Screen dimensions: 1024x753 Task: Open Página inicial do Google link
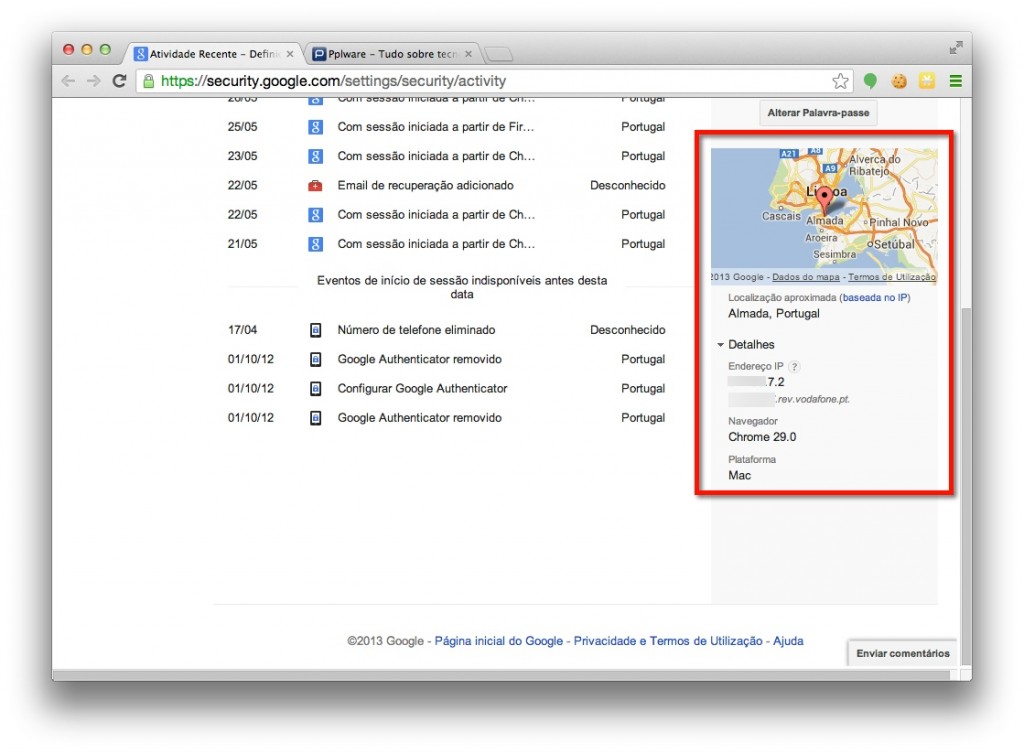point(499,641)
